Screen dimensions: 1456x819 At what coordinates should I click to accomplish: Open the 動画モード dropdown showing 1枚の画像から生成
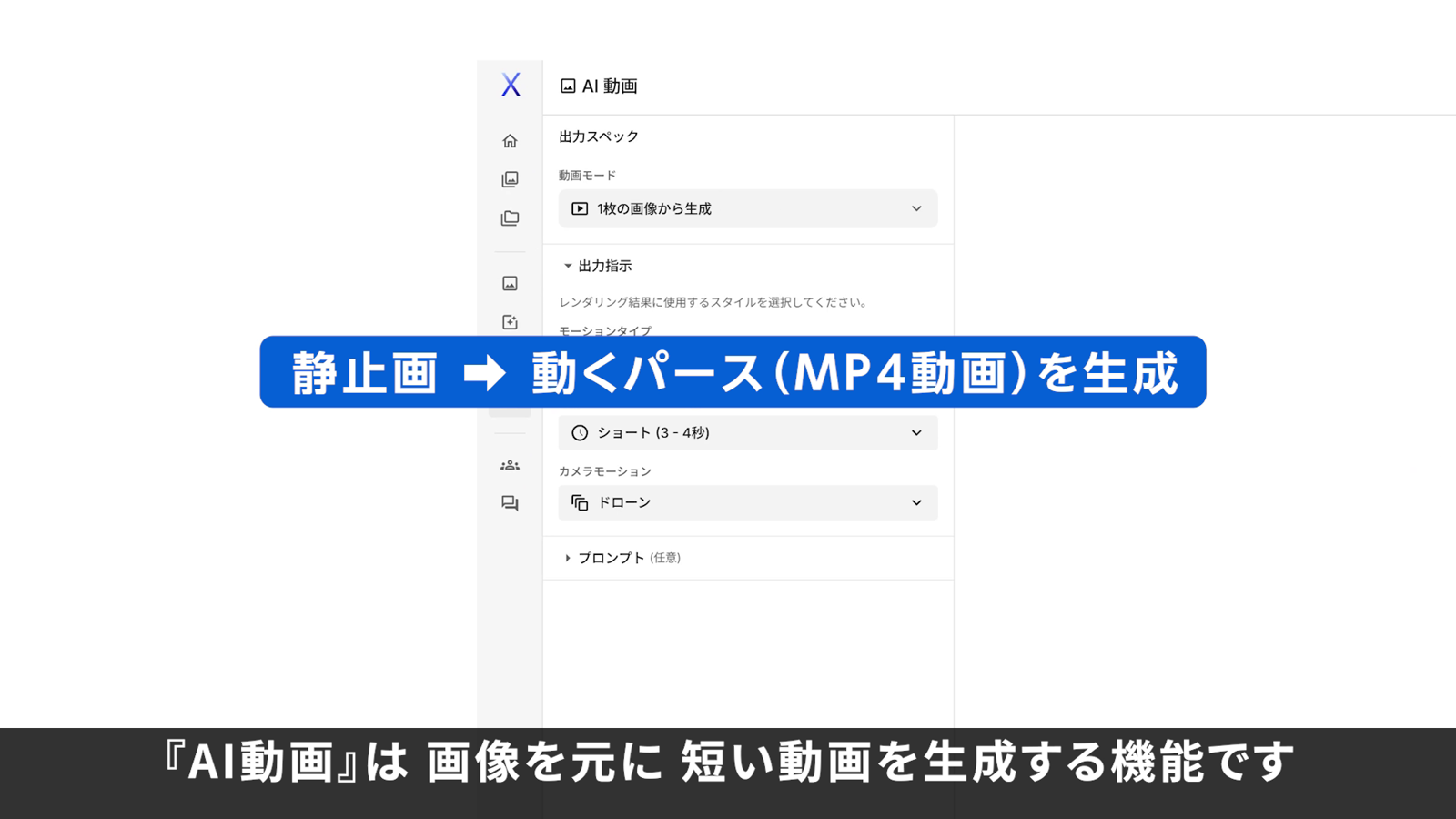click(748, 208)
